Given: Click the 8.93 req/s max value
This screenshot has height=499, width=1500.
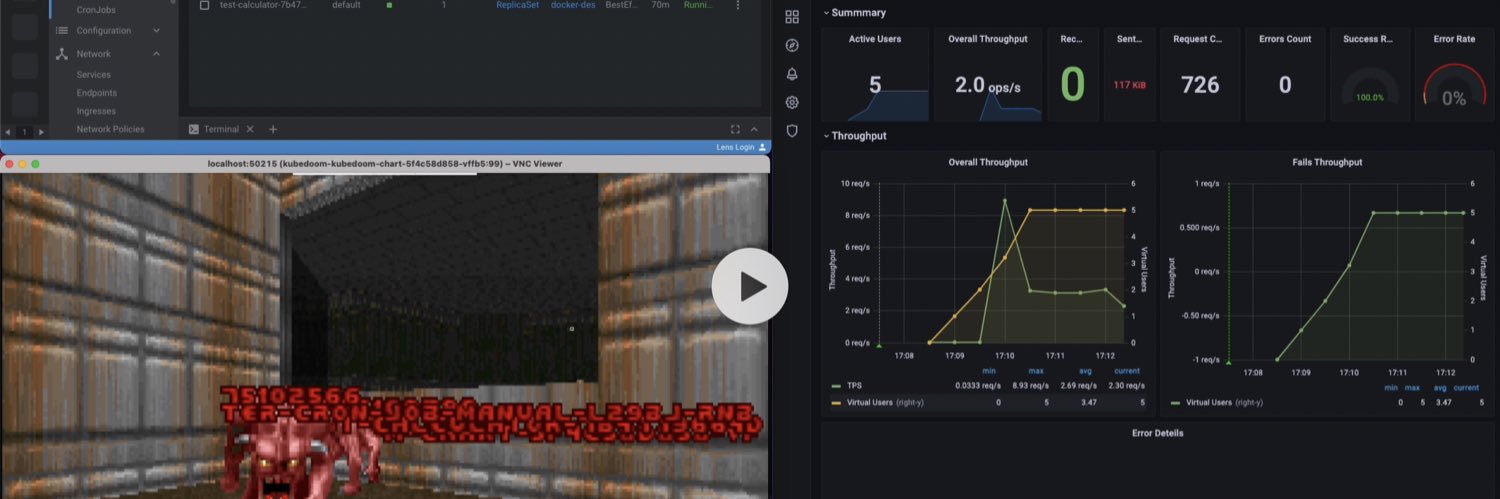Looking at the screenshot, I should (x=1032, y=385).
